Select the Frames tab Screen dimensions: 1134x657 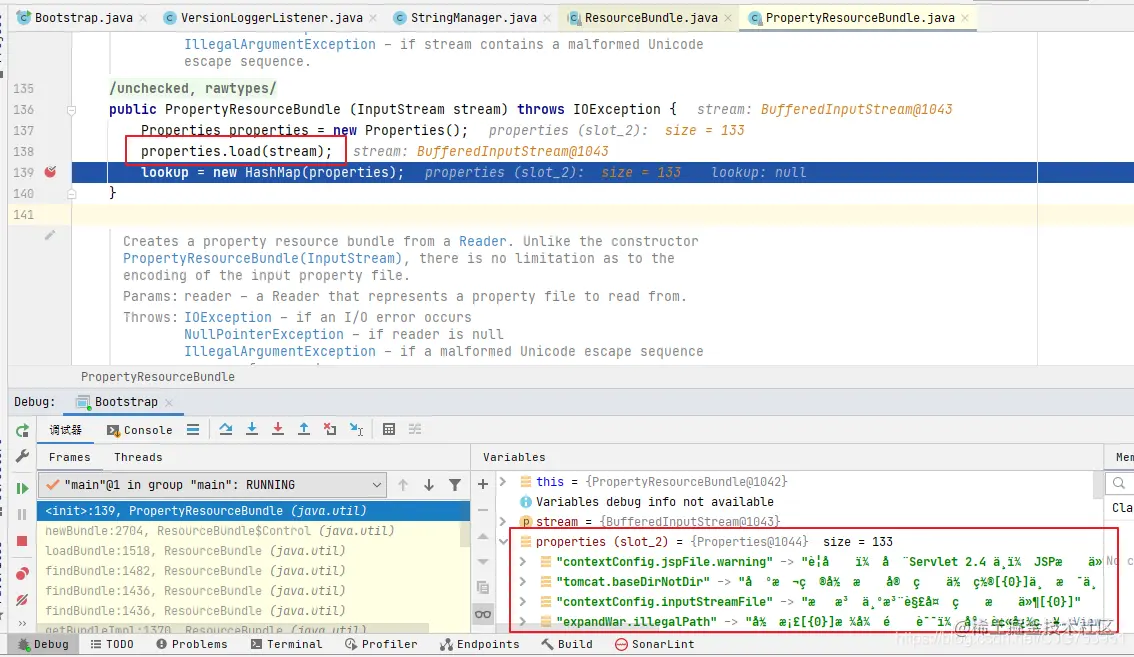69,457
